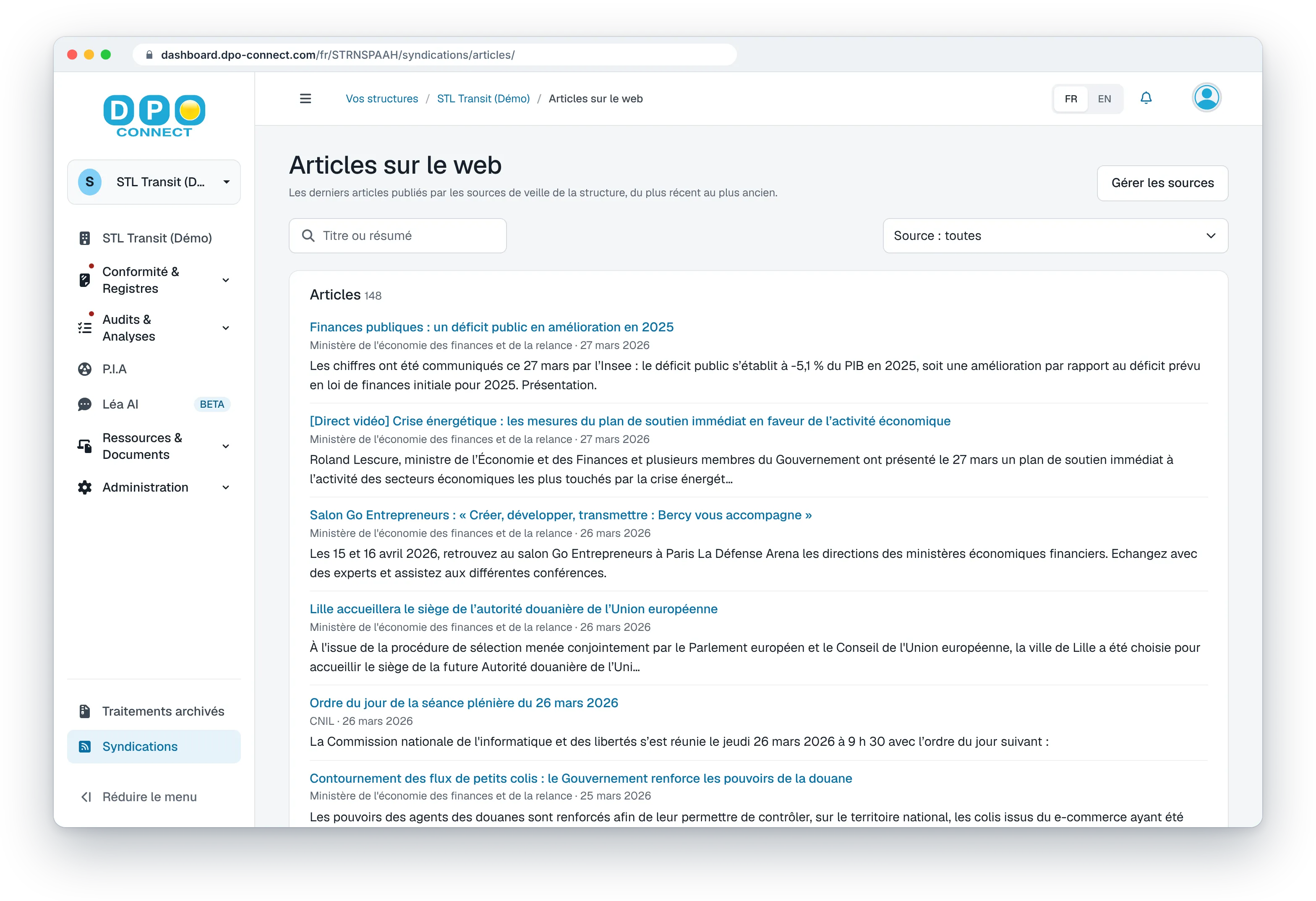
Task: Click the Articles 148 count heading
Action: click(x=345, y=295)
